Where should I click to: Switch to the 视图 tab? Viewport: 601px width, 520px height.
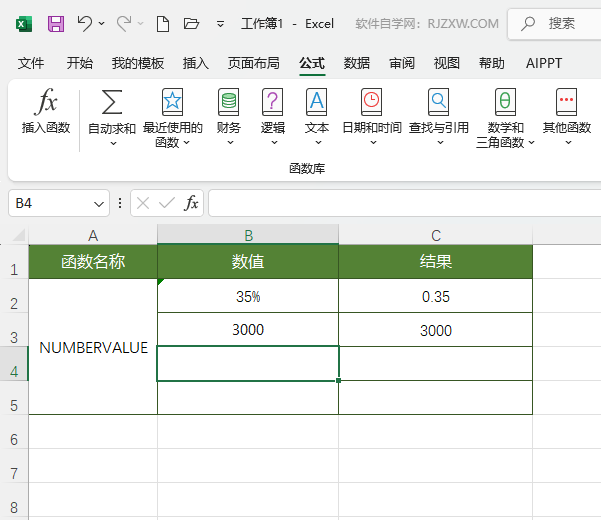447,63
